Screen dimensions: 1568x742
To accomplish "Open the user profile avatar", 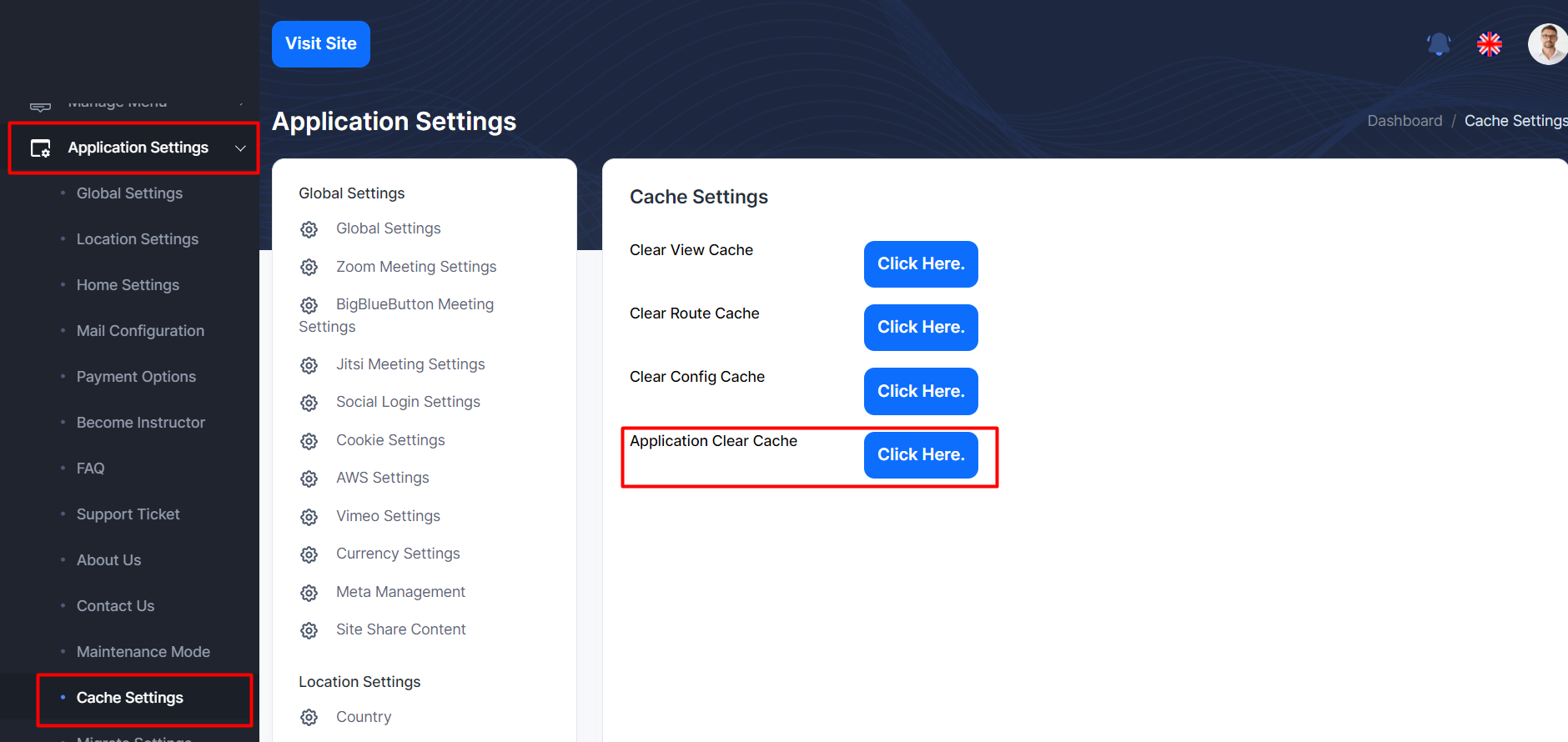I will [x=1547, y=44].
